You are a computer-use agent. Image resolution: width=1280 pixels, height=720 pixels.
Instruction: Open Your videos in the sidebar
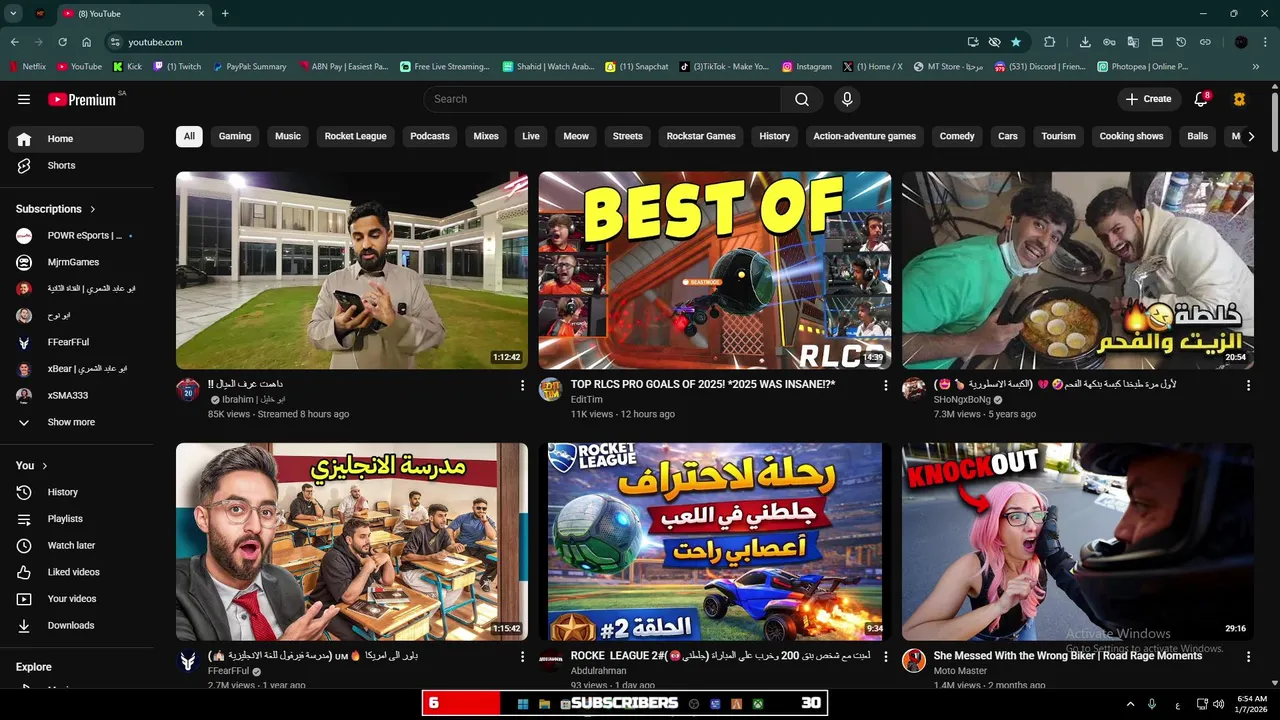76,599
